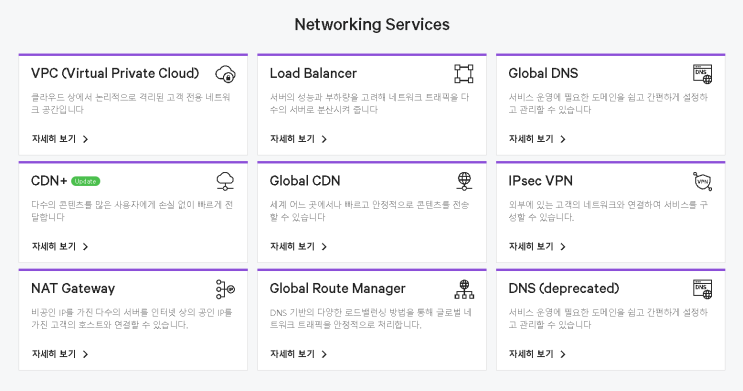743x391 pixels.
Task: Click chevron arrow in Global Route Manager card
Action: [324, 355]
